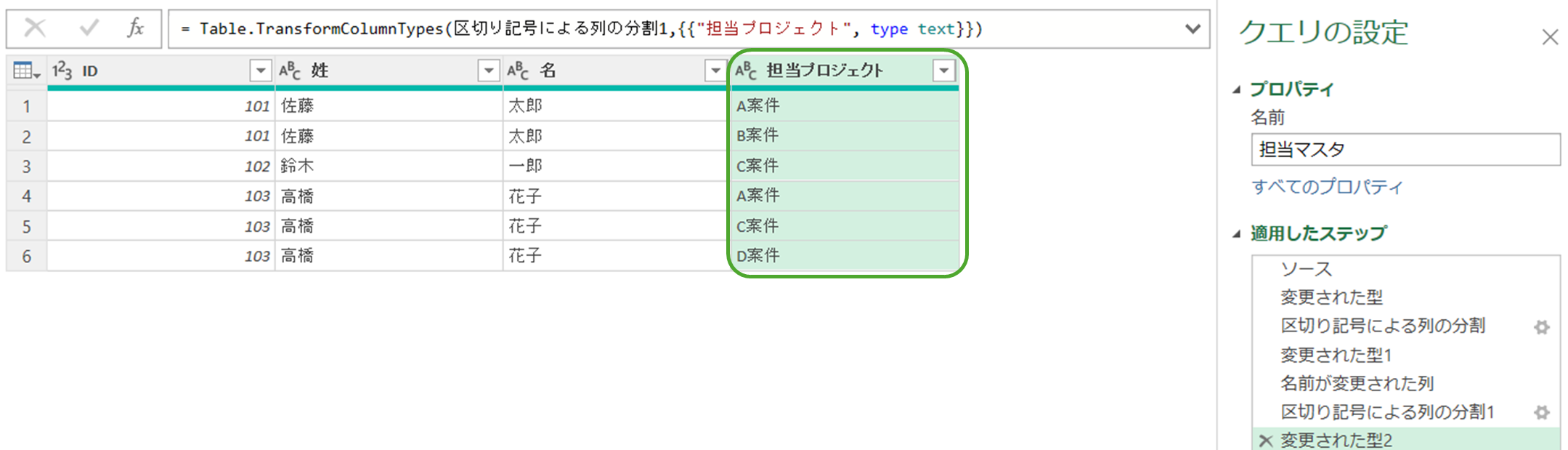The width and height of the screenshot is (1568, 450).
Task: Expand the formula bar with chevron
Action: pos(1193,29)
